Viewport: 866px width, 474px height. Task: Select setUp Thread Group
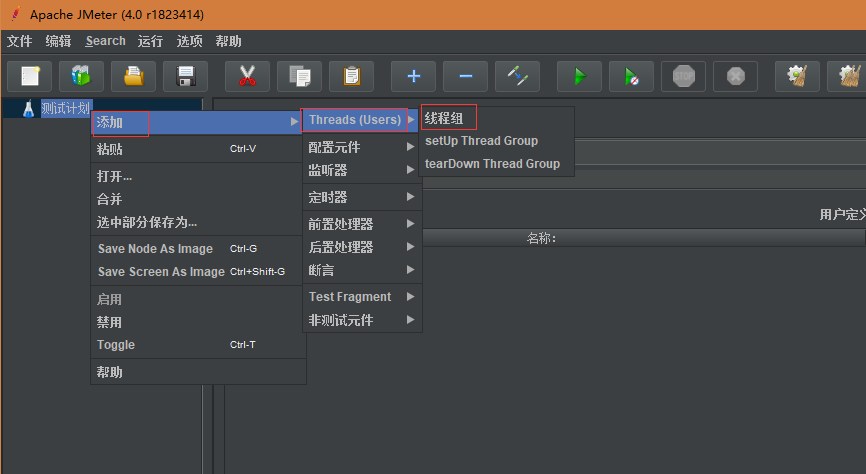(497, 141)
